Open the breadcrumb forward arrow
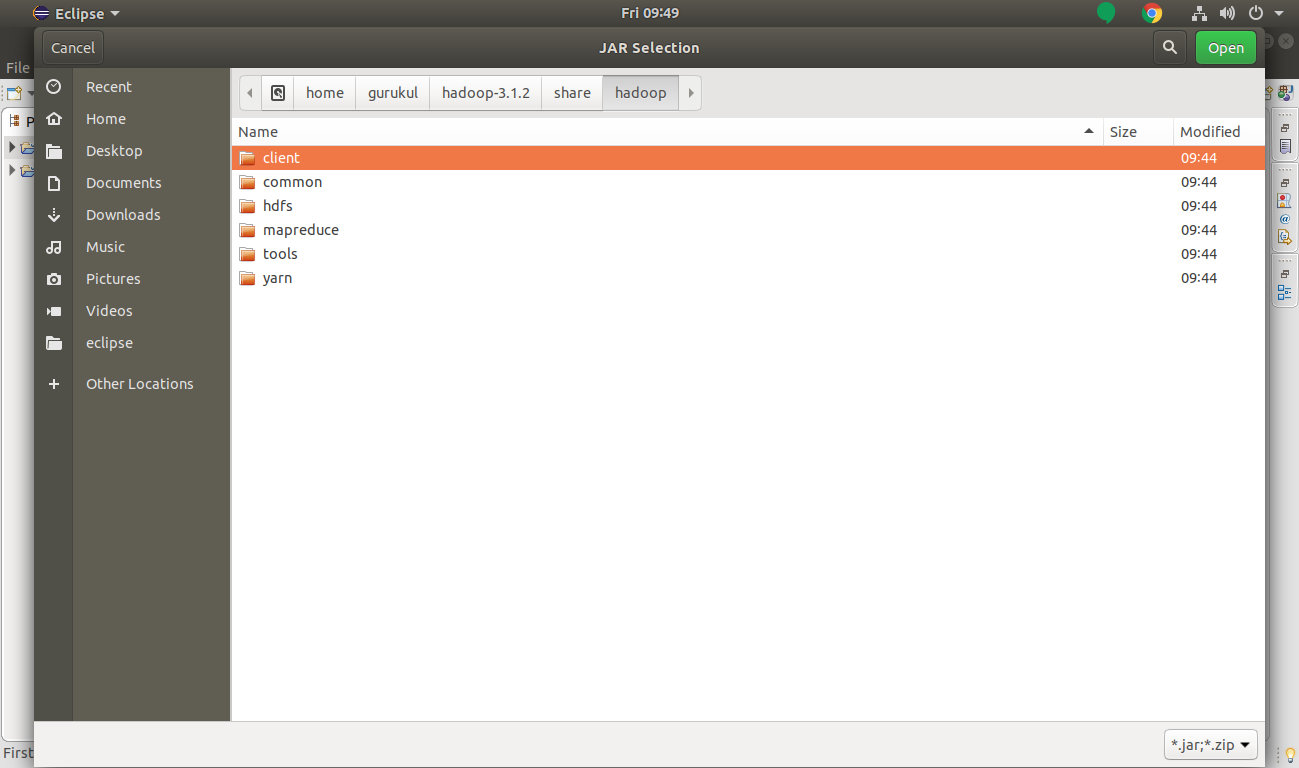This screenshot has height=768, width=1299. (689, 92)
